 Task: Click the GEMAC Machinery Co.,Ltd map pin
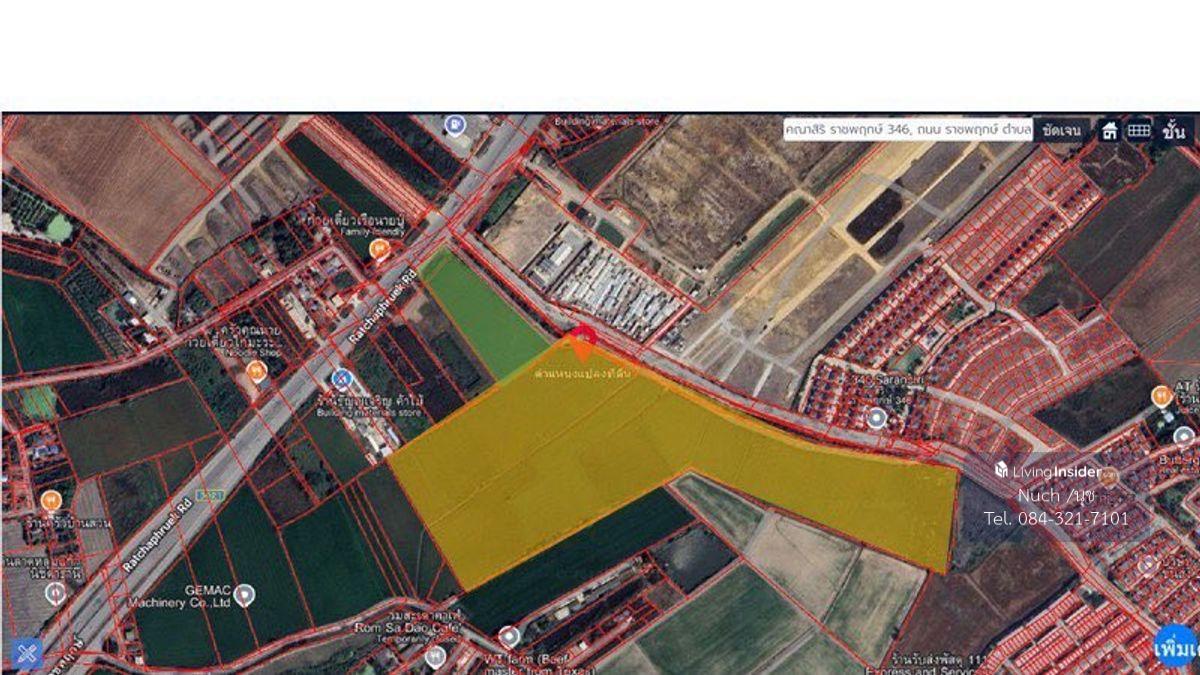244,596
